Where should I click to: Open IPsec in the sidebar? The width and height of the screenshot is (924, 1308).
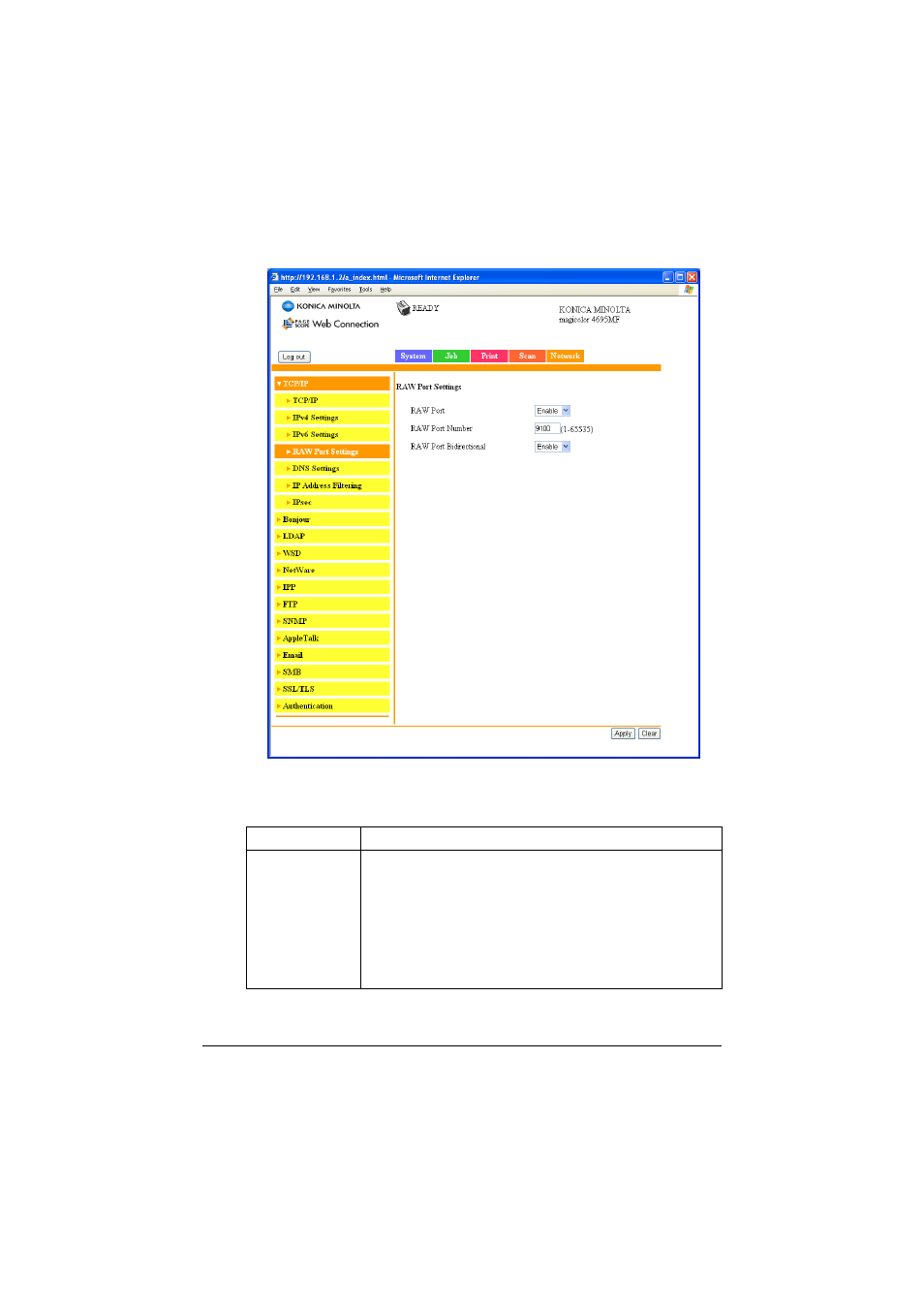(x=332, y=502)
